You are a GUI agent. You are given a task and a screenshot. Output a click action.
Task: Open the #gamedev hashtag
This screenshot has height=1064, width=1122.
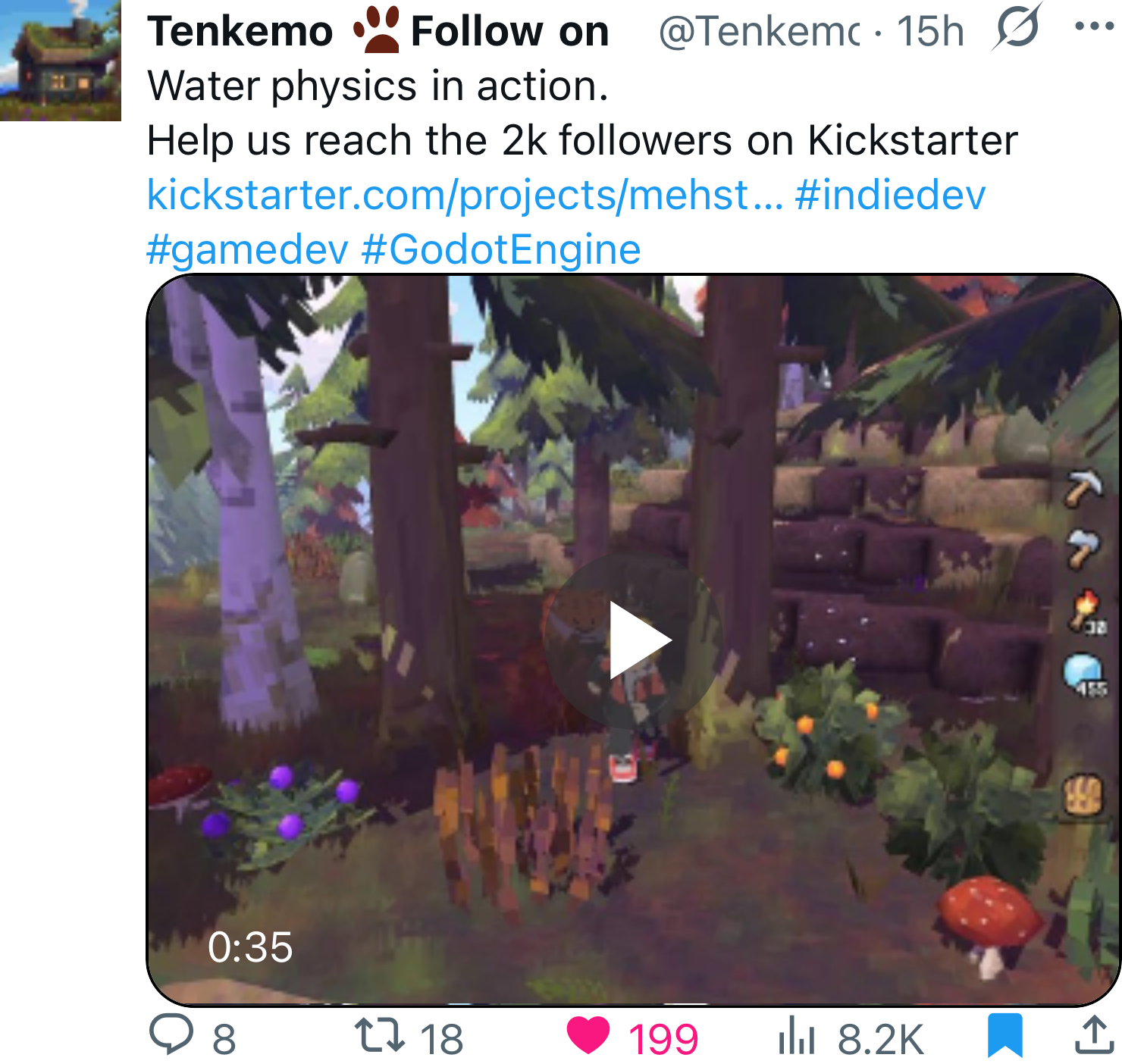click(x=247, y=249)
